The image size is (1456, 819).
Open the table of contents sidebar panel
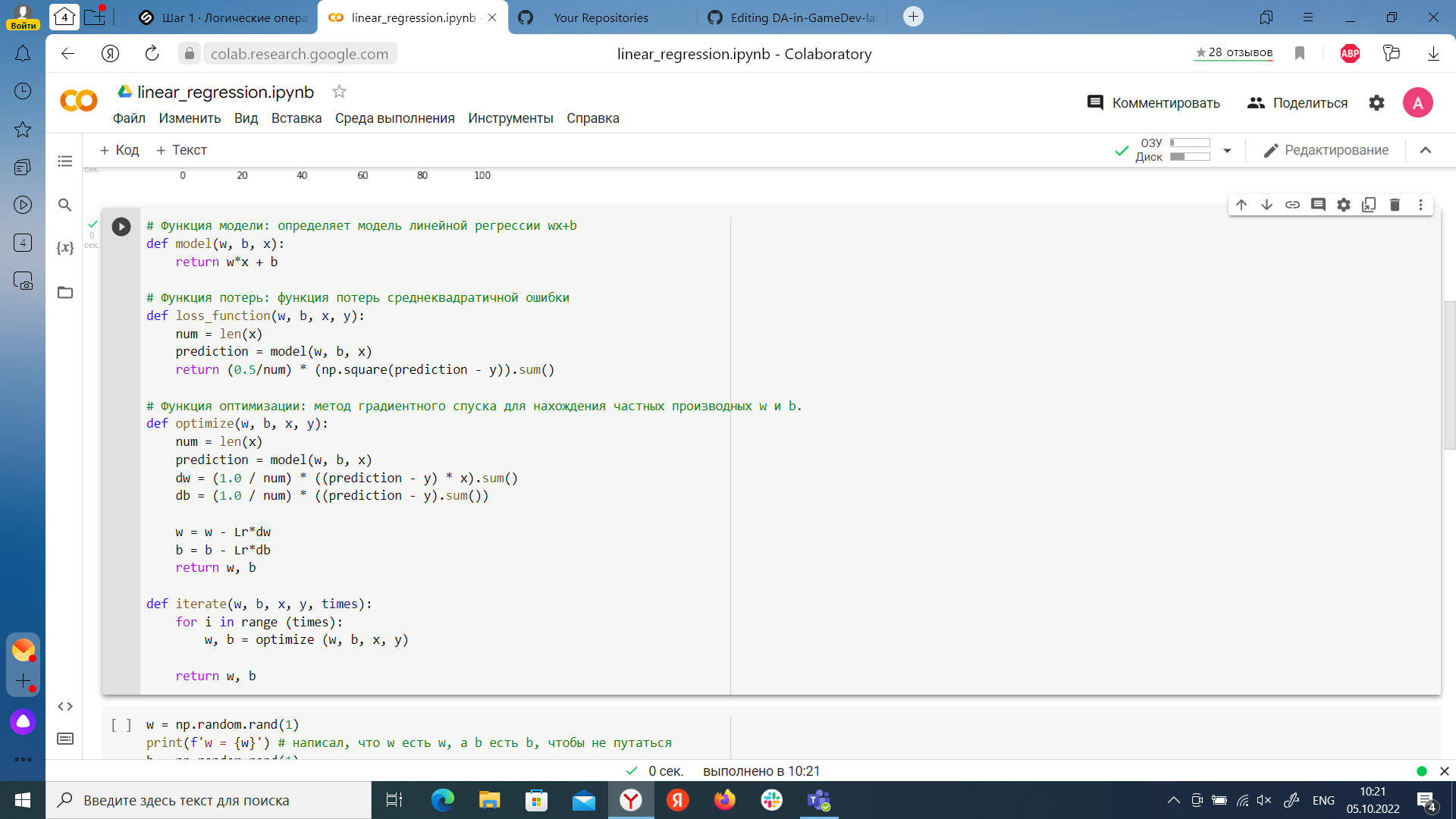[x=65, y=161]
